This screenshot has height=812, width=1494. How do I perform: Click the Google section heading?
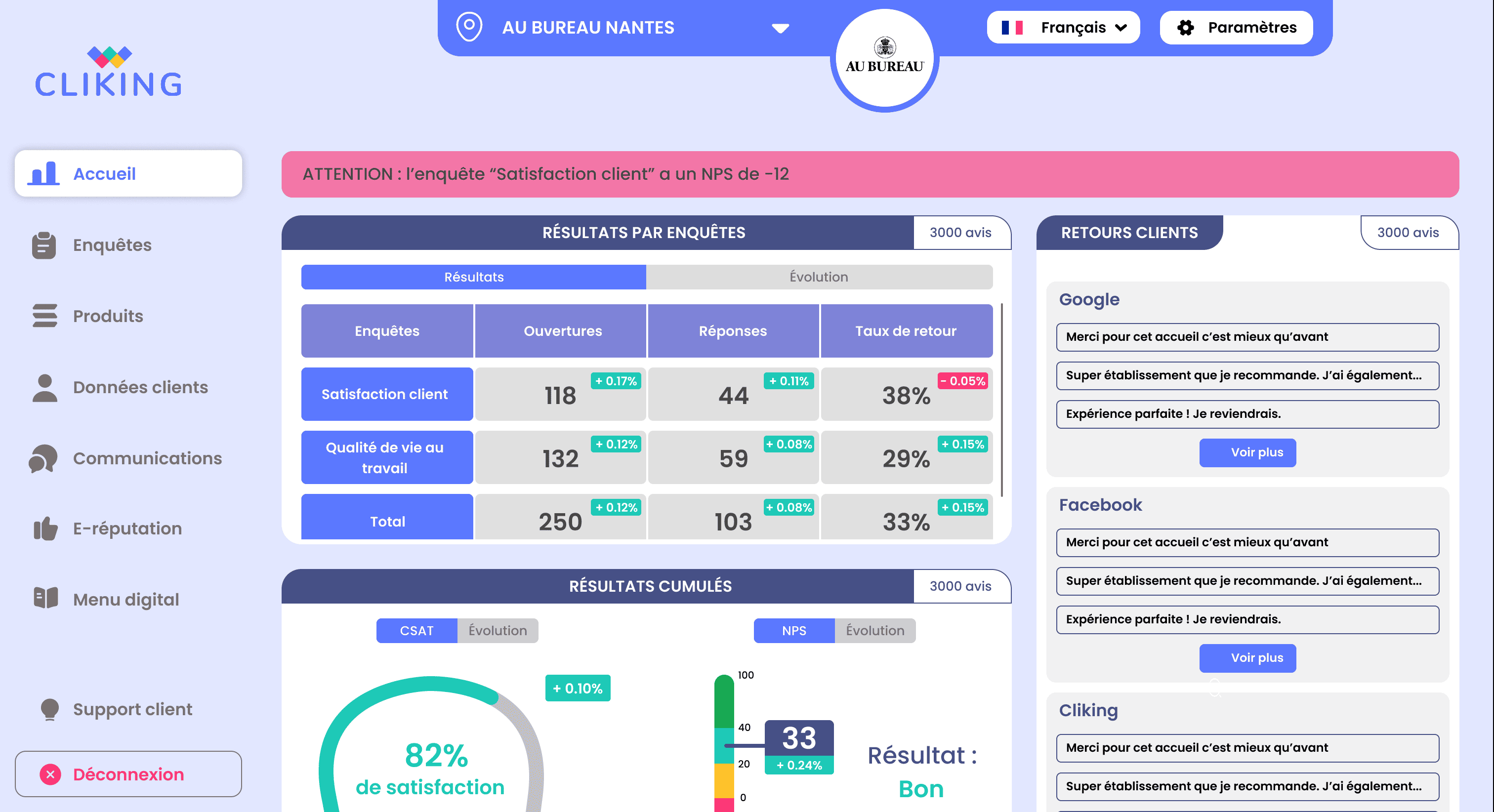pyautogui.click(x=1089, y=299)
